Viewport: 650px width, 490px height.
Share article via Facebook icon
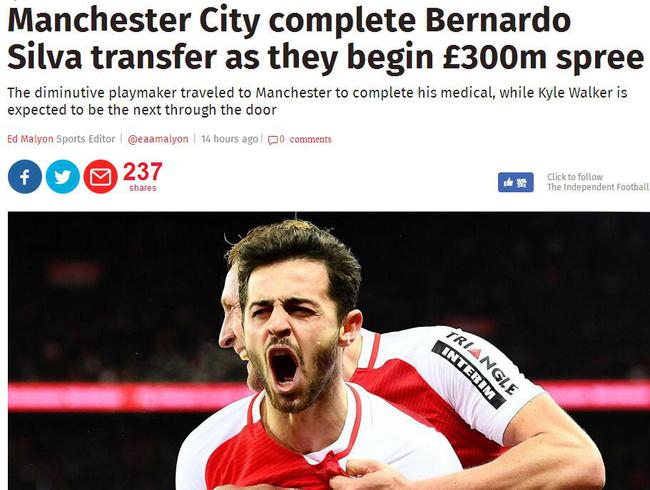tap(25, 177)
